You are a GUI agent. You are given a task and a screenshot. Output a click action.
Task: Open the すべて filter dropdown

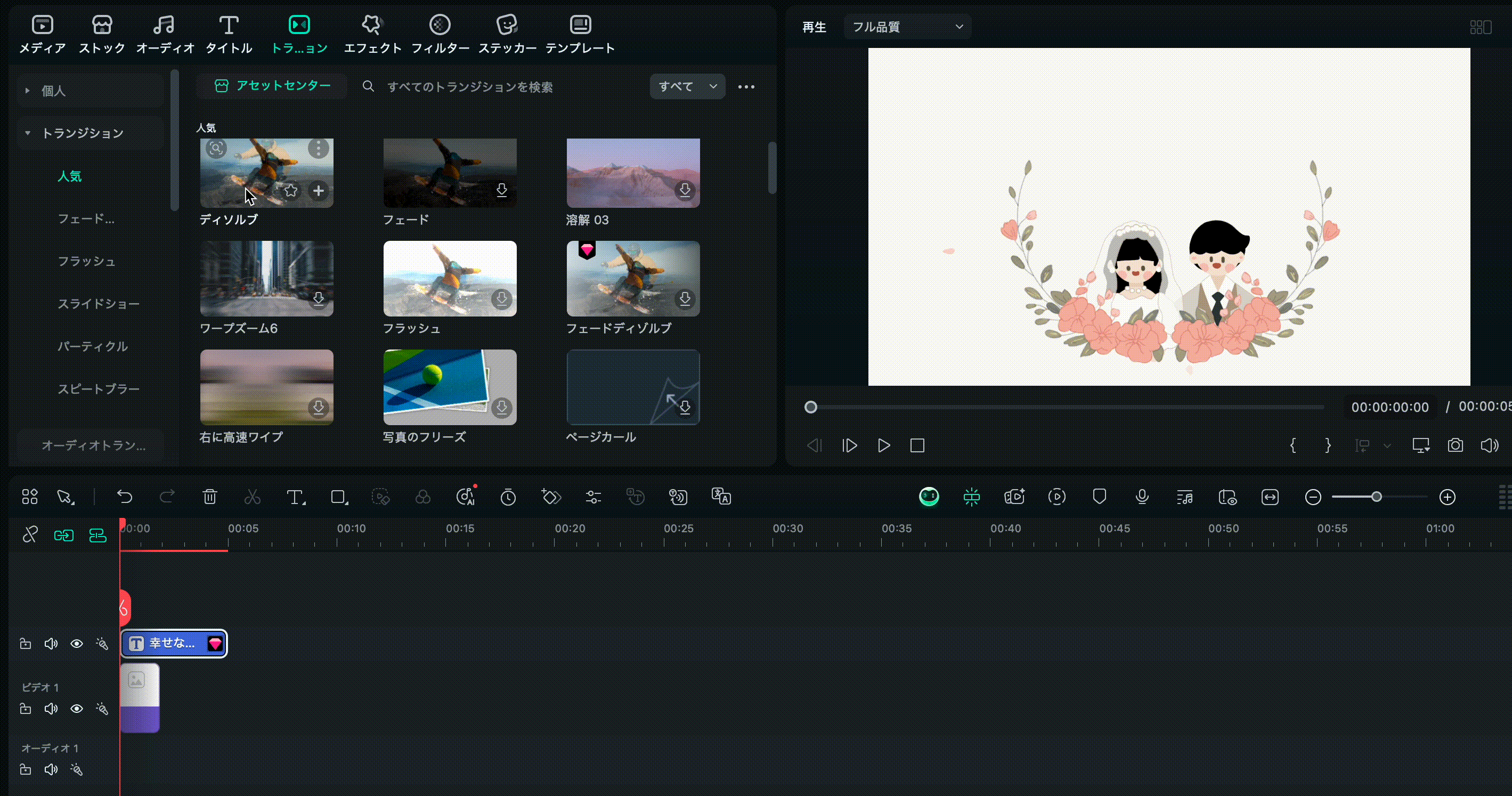(x=687, y=86)
